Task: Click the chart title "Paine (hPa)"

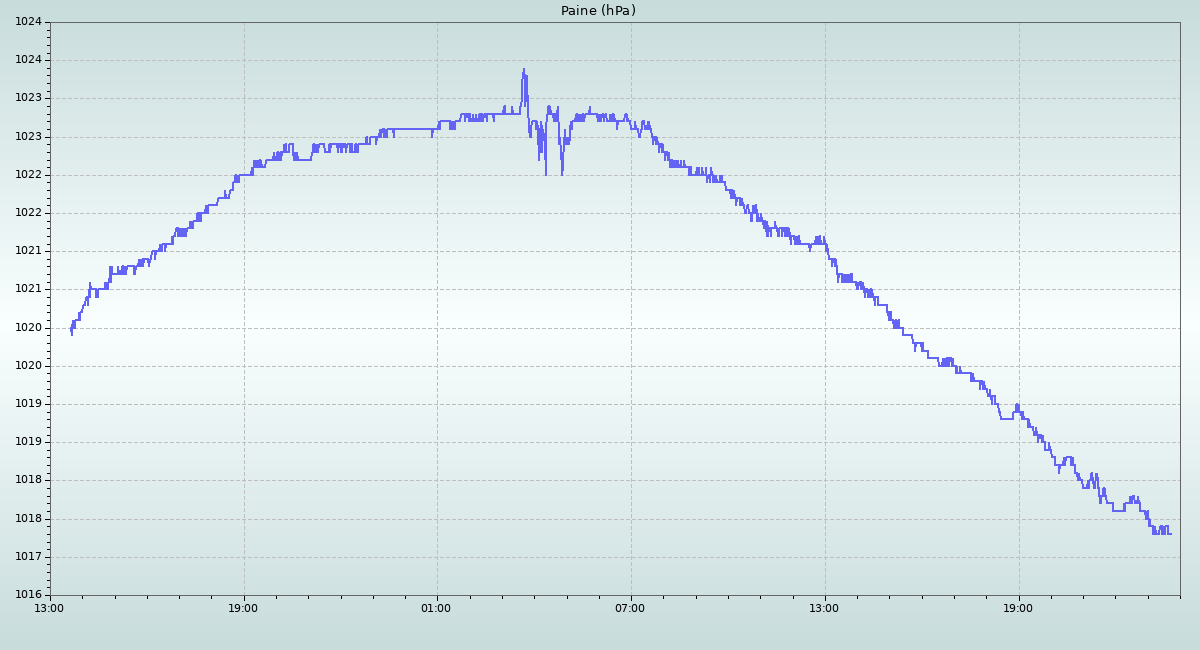Action: coord(598,11)
